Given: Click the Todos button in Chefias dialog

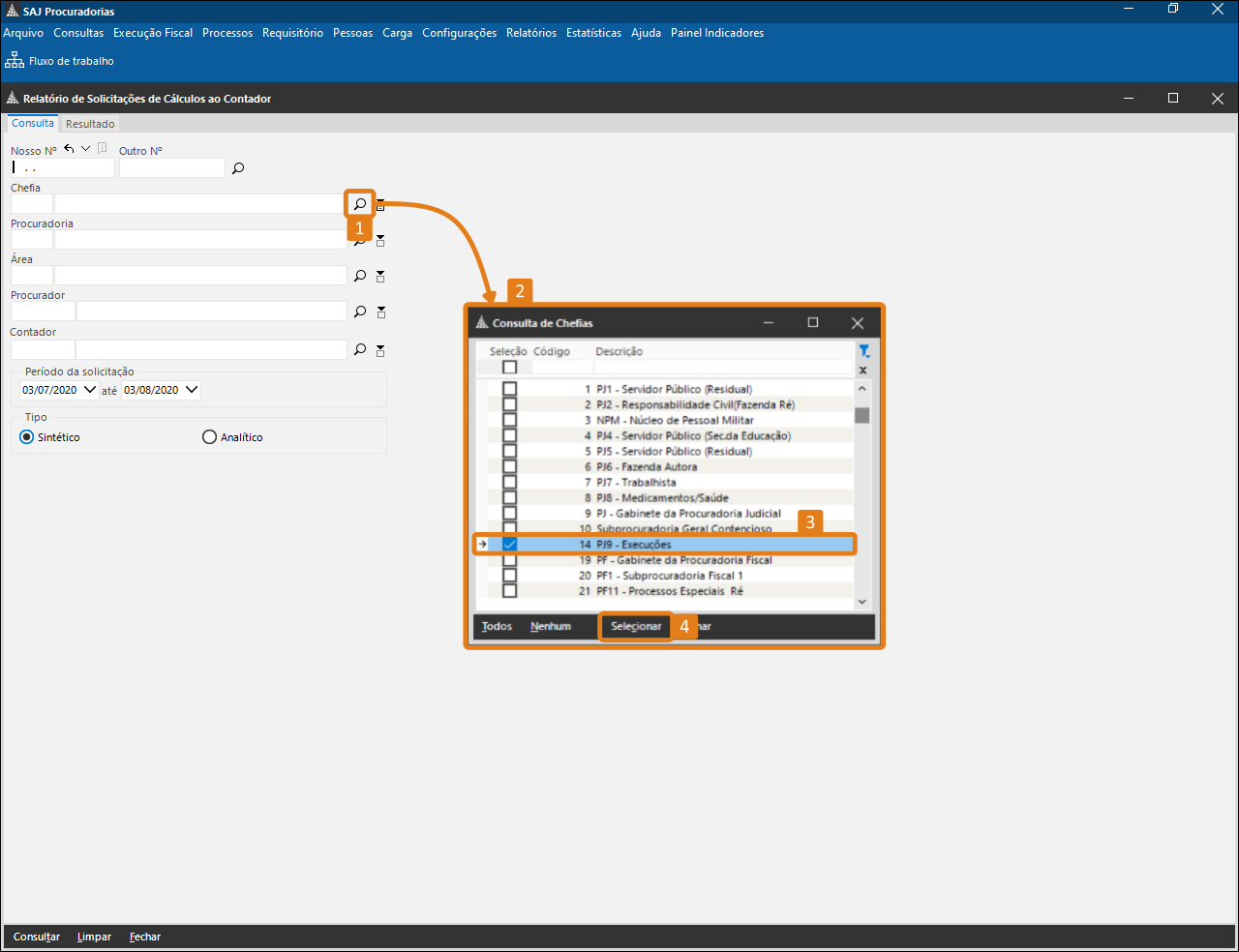Looking at the screenshot, I should pos(497,627).
